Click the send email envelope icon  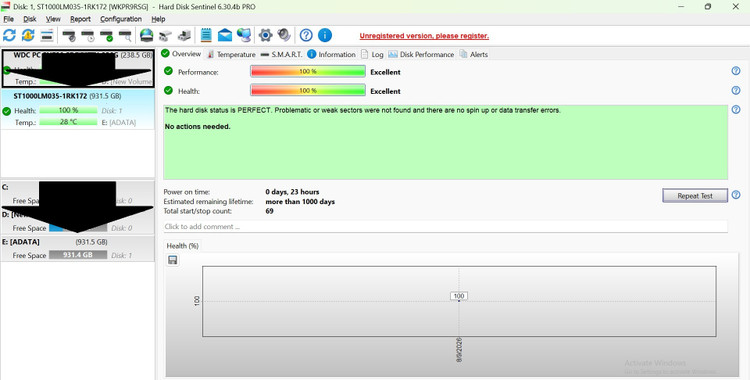[225, 35]
